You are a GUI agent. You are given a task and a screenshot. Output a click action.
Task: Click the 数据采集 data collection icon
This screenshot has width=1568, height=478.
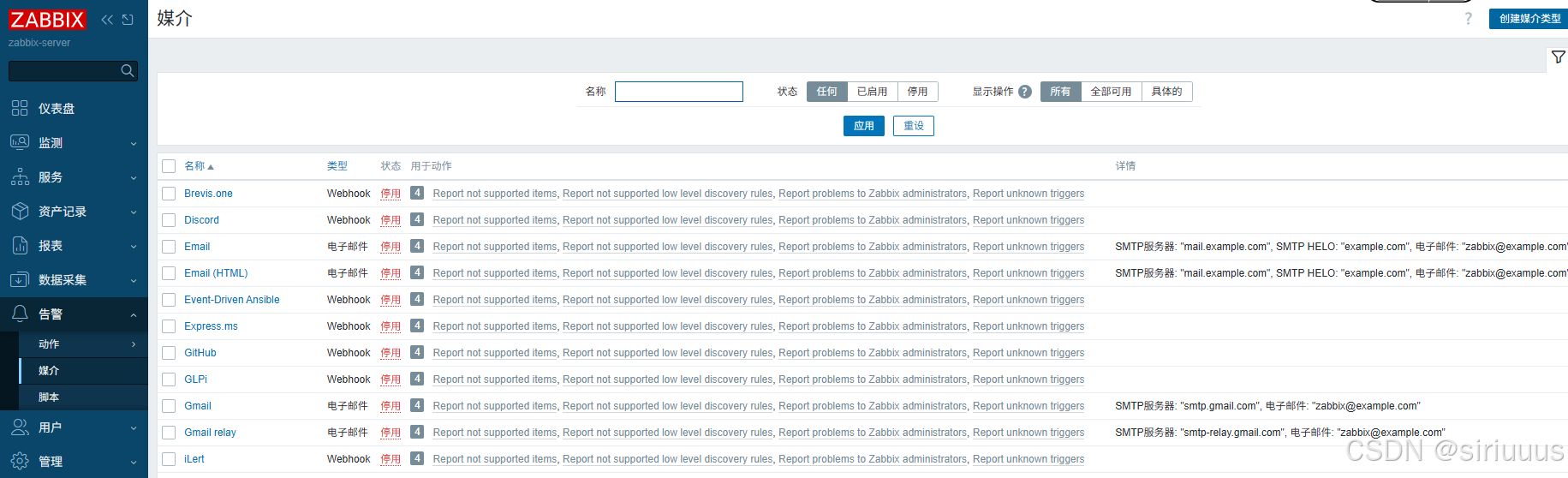click(x=20, y=279)
